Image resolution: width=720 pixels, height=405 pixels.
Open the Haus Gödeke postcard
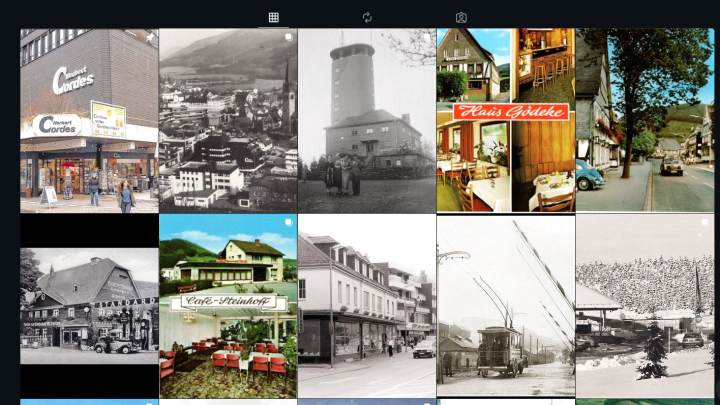pos(506,121)
